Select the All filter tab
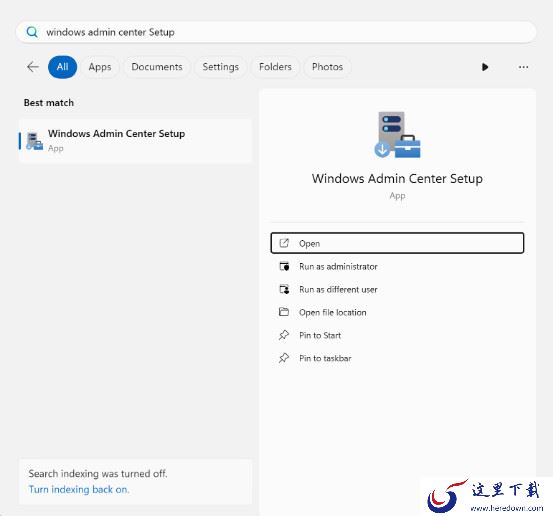Viewport: 553px width, 516px height. [62, 67]
